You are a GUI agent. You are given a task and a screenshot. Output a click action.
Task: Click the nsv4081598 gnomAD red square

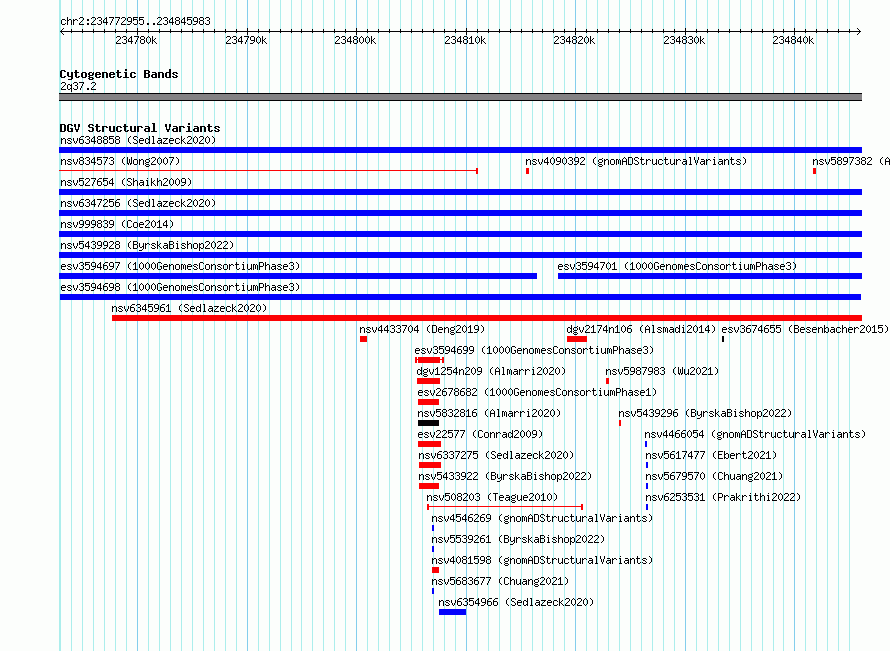[x=435, y=570]
